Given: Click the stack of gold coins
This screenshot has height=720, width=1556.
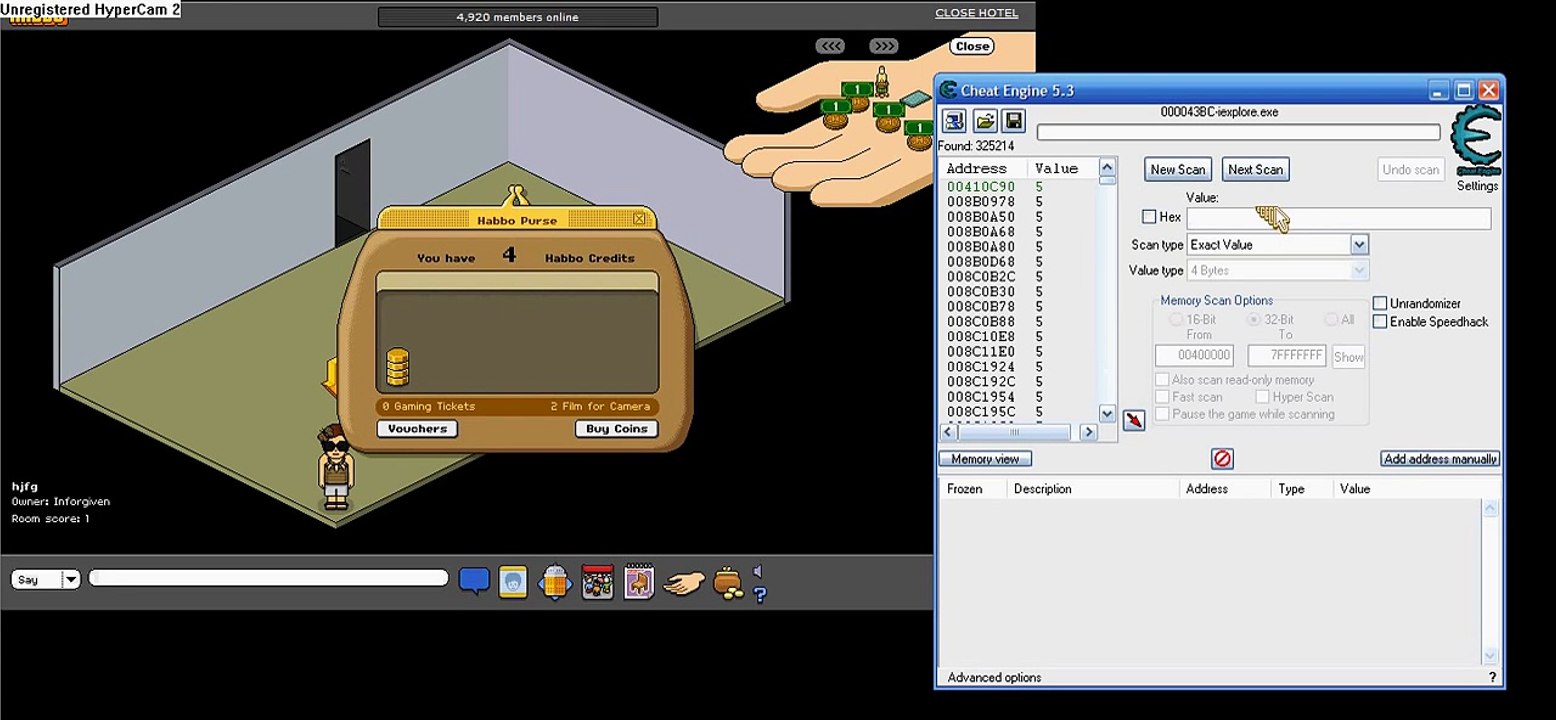Looking at the screenshot, I should pyautogui.click(x=397, y=367).
